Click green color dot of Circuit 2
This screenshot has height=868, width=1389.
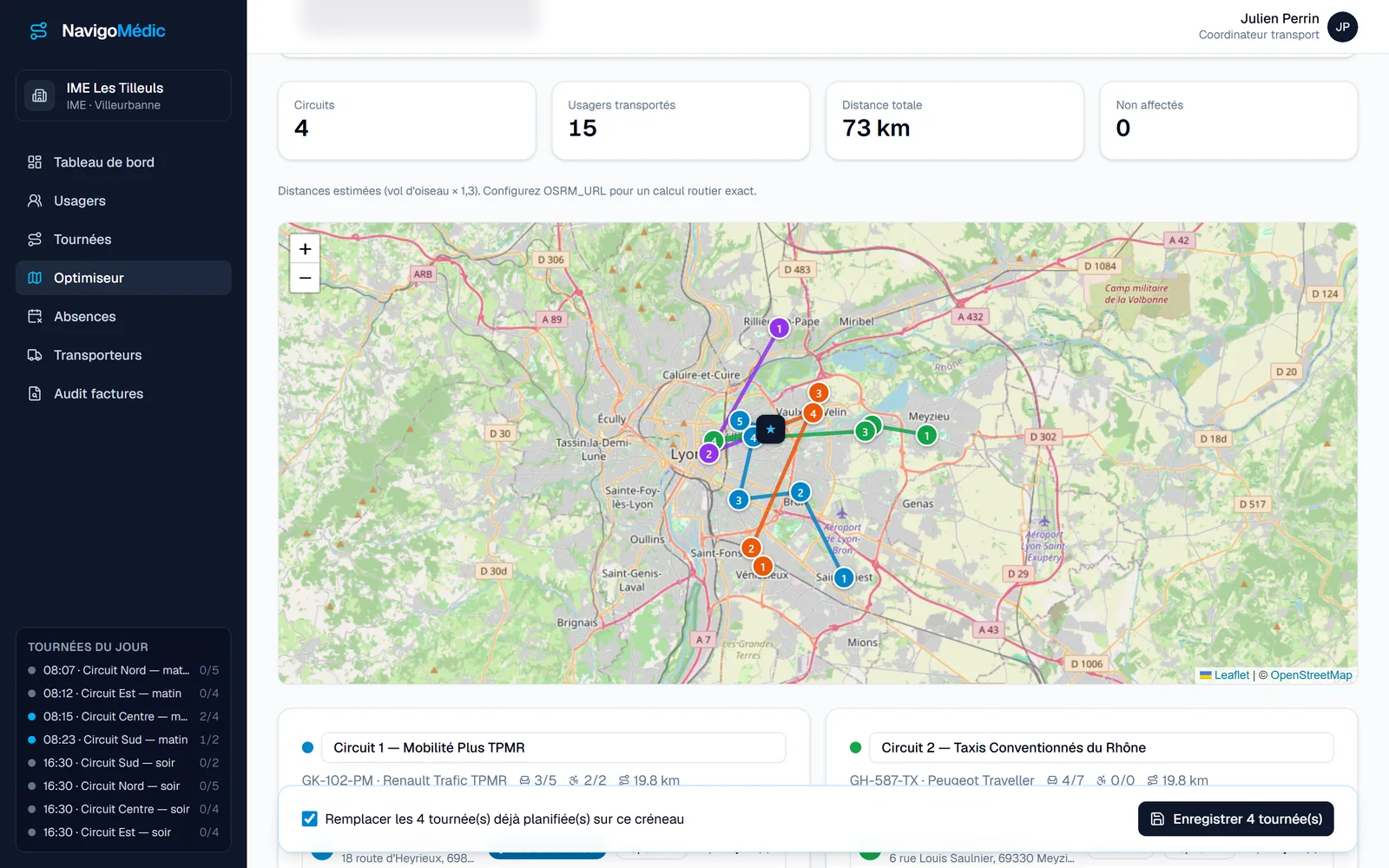coord(855,747)
